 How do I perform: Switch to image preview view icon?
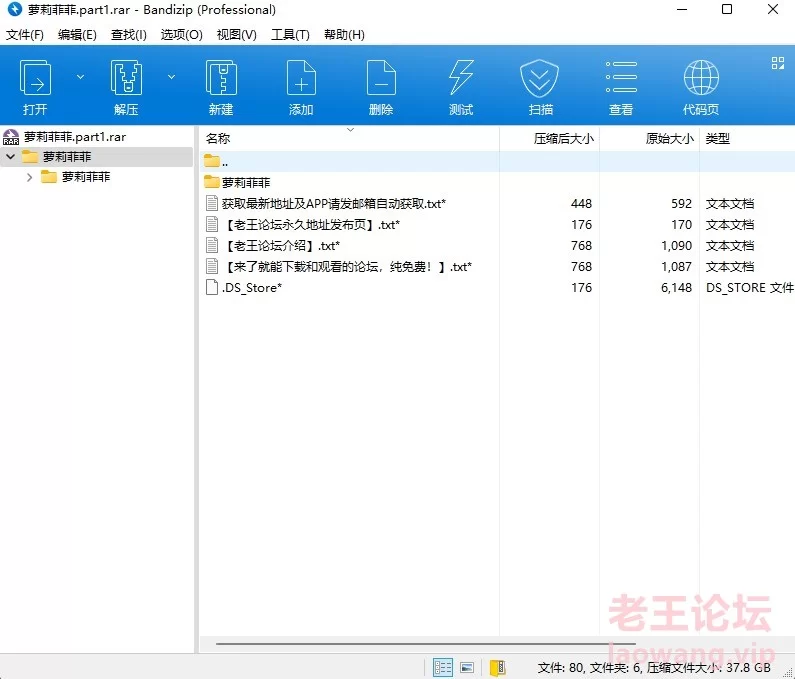click(467, 667)
